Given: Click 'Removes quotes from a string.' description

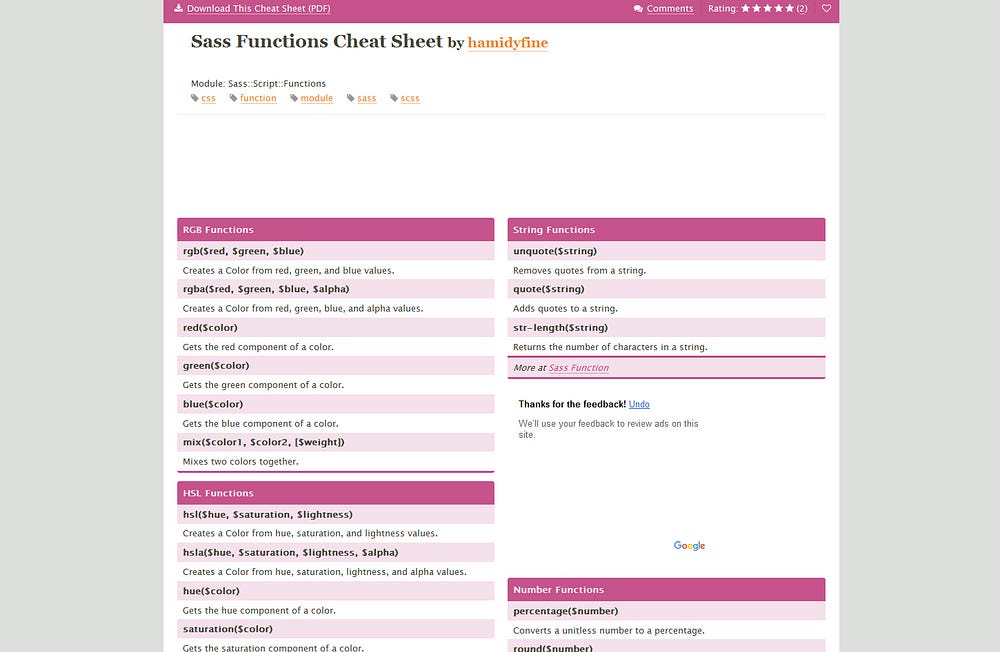Looking at the screenshot, I should 580,270.
